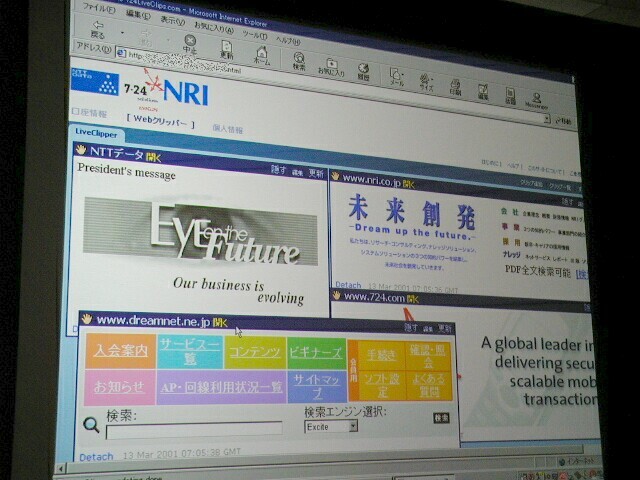Click Detach link on dreamnet panel

(x=96, y=456)
